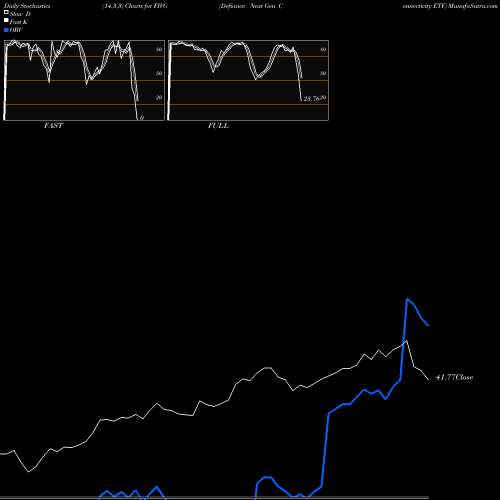Click the blue OBV line peak
Screen dimensions: 500x500
click(x=407, y=299)
